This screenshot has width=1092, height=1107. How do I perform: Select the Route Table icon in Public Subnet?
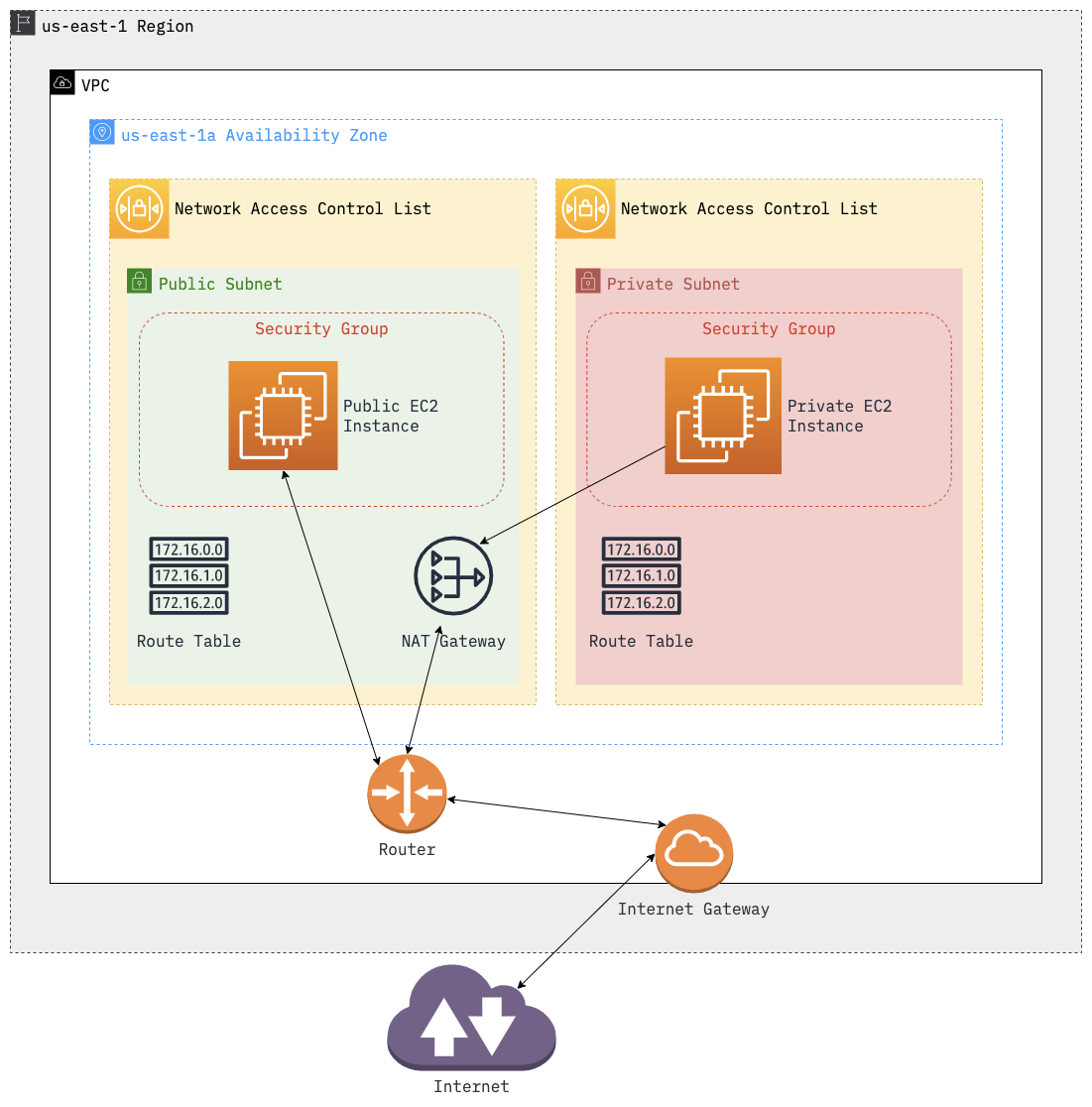point(189,576)
